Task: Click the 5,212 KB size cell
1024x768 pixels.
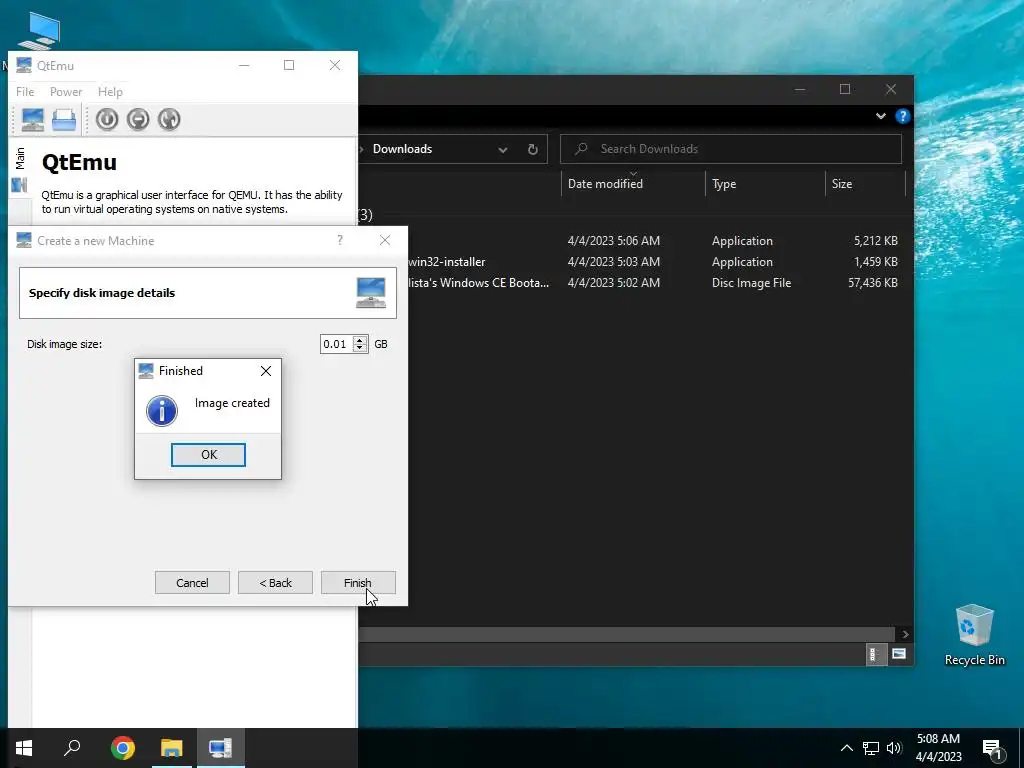Action: (x=875, y=241)
